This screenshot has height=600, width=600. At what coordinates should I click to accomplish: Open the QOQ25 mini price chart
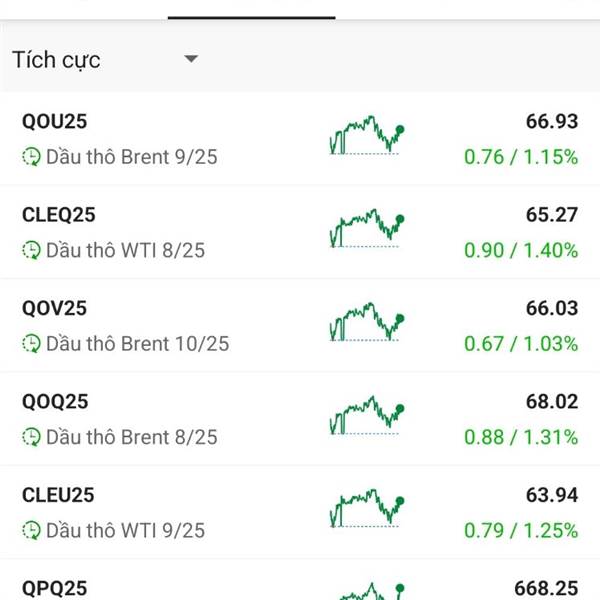367,415
